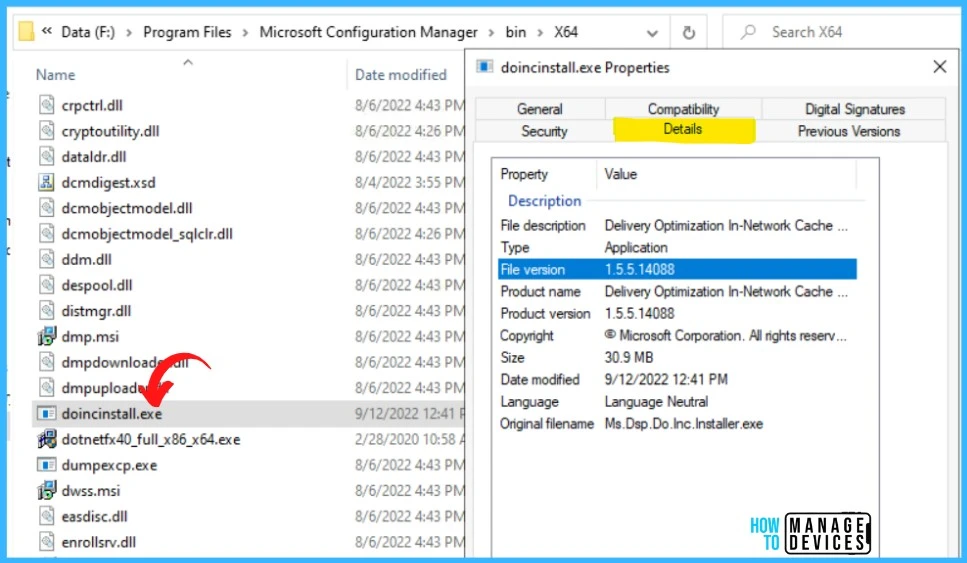Screen dimensions: 967x563
Task: Click the despool.dll file icon
Action: point(47,285)
